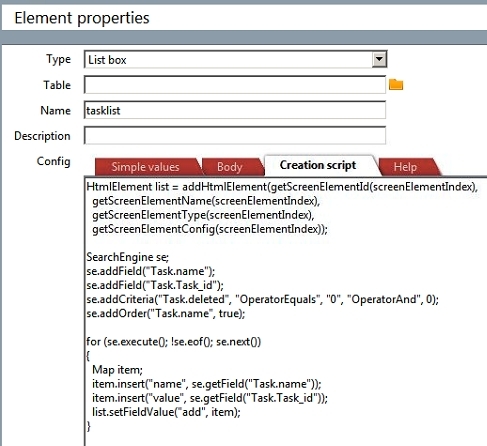Switch to the Simple values tab
The height and width of the screenshot is (446, 487).
point(145,167)
